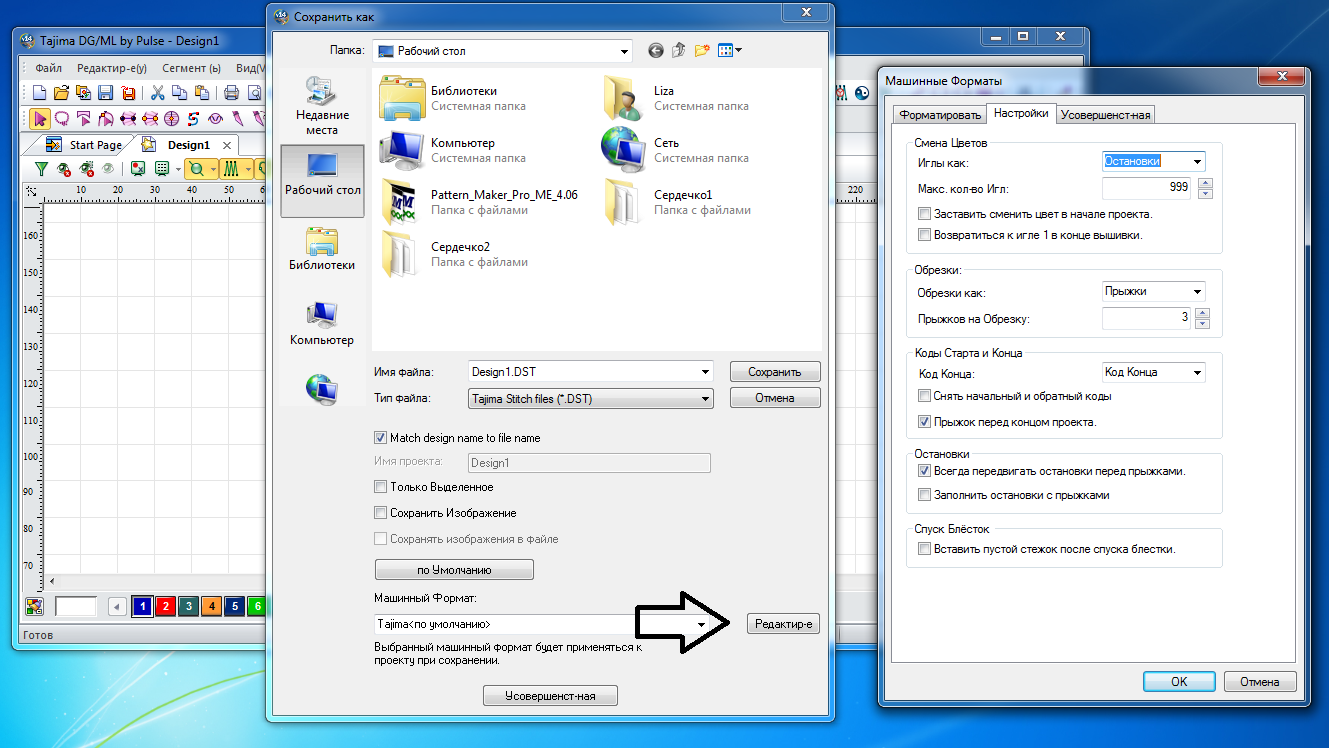The image size is (1329, 748).
Task: Click the Сохранить button
Action: tap(775, 372)
